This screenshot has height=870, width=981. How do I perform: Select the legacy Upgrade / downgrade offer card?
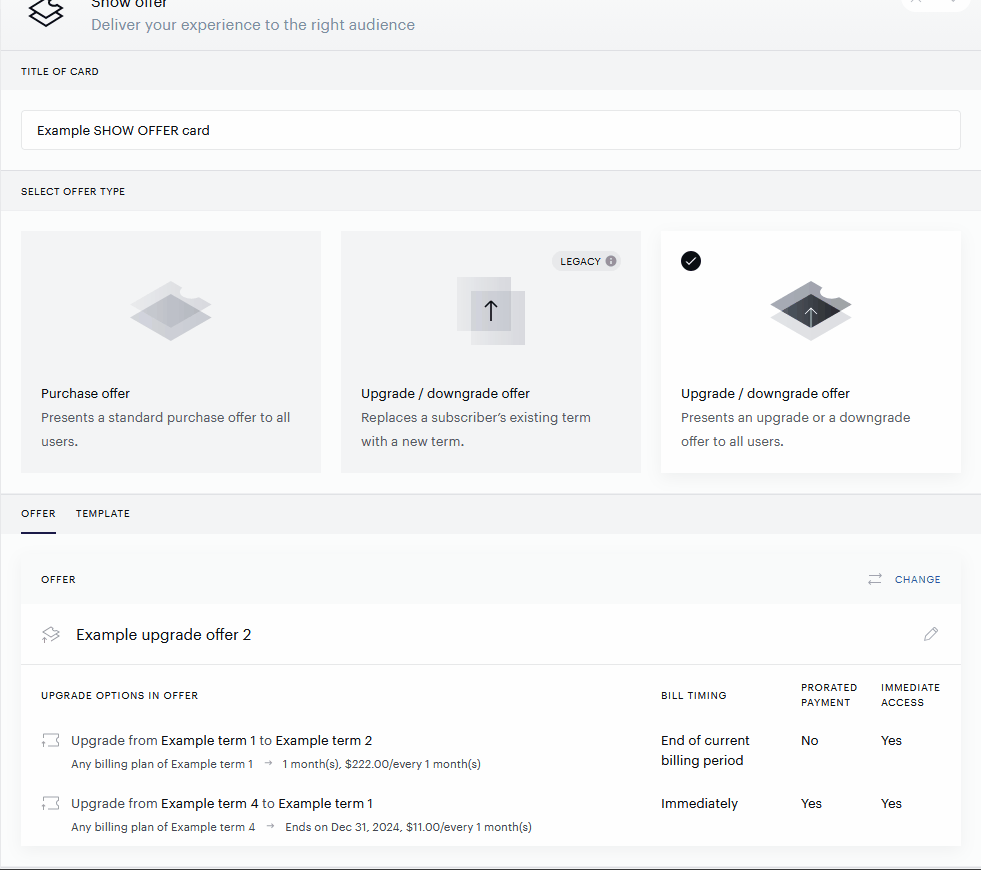click(491, 352)
